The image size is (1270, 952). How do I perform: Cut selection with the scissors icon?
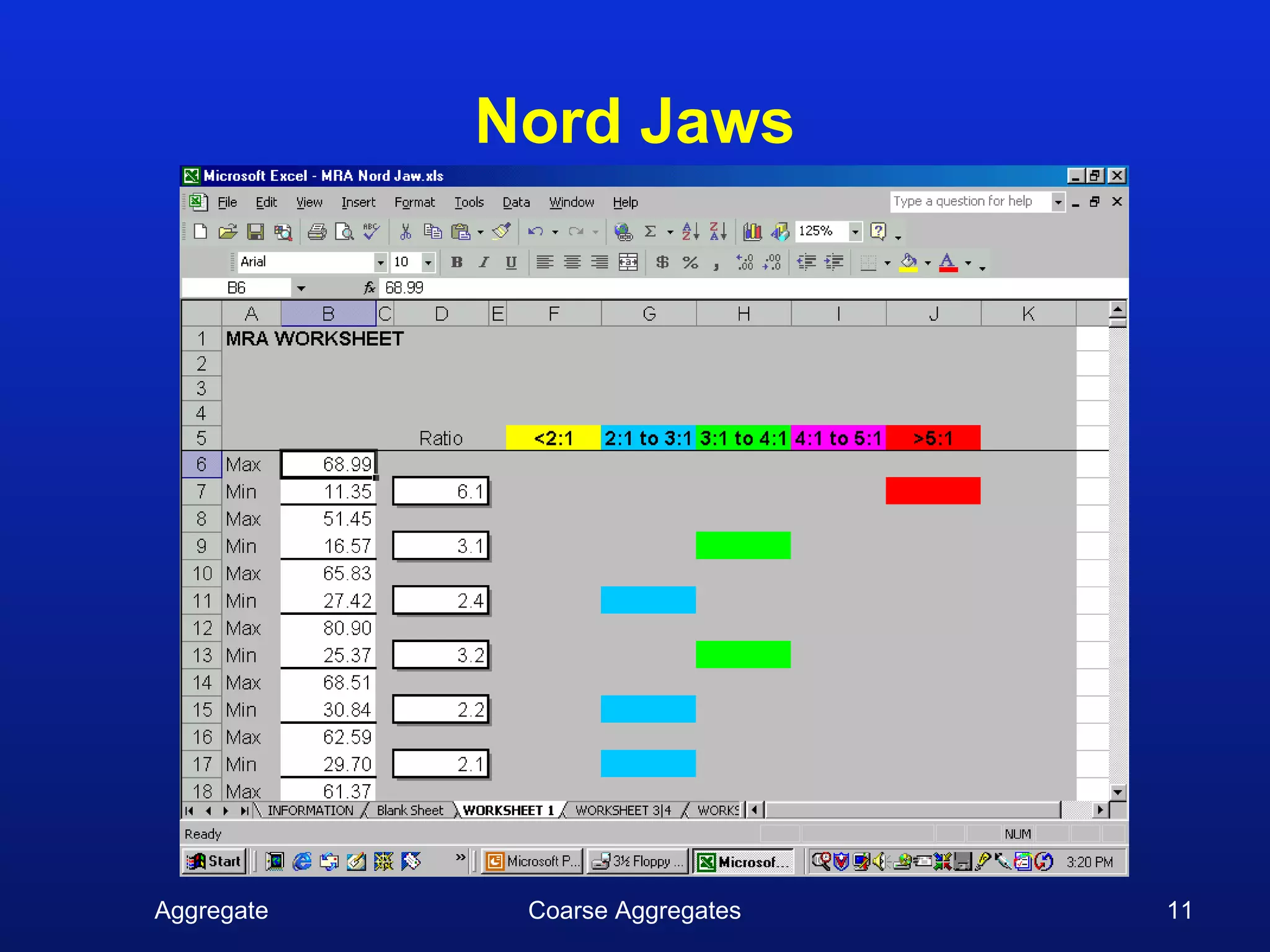click(x=406, y=232)
